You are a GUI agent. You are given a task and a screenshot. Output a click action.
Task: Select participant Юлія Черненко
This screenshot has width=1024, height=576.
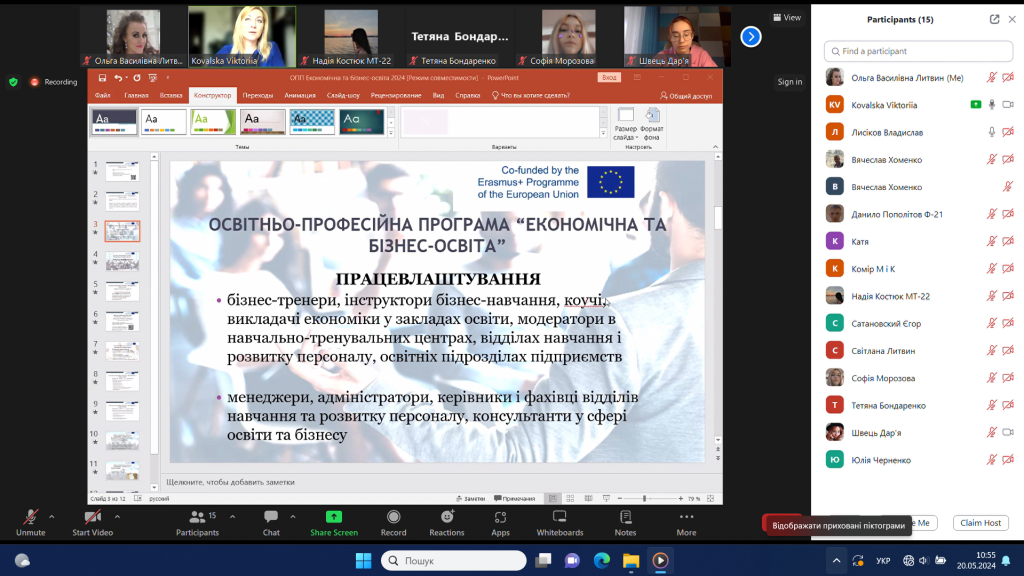[x=918, y=460]
